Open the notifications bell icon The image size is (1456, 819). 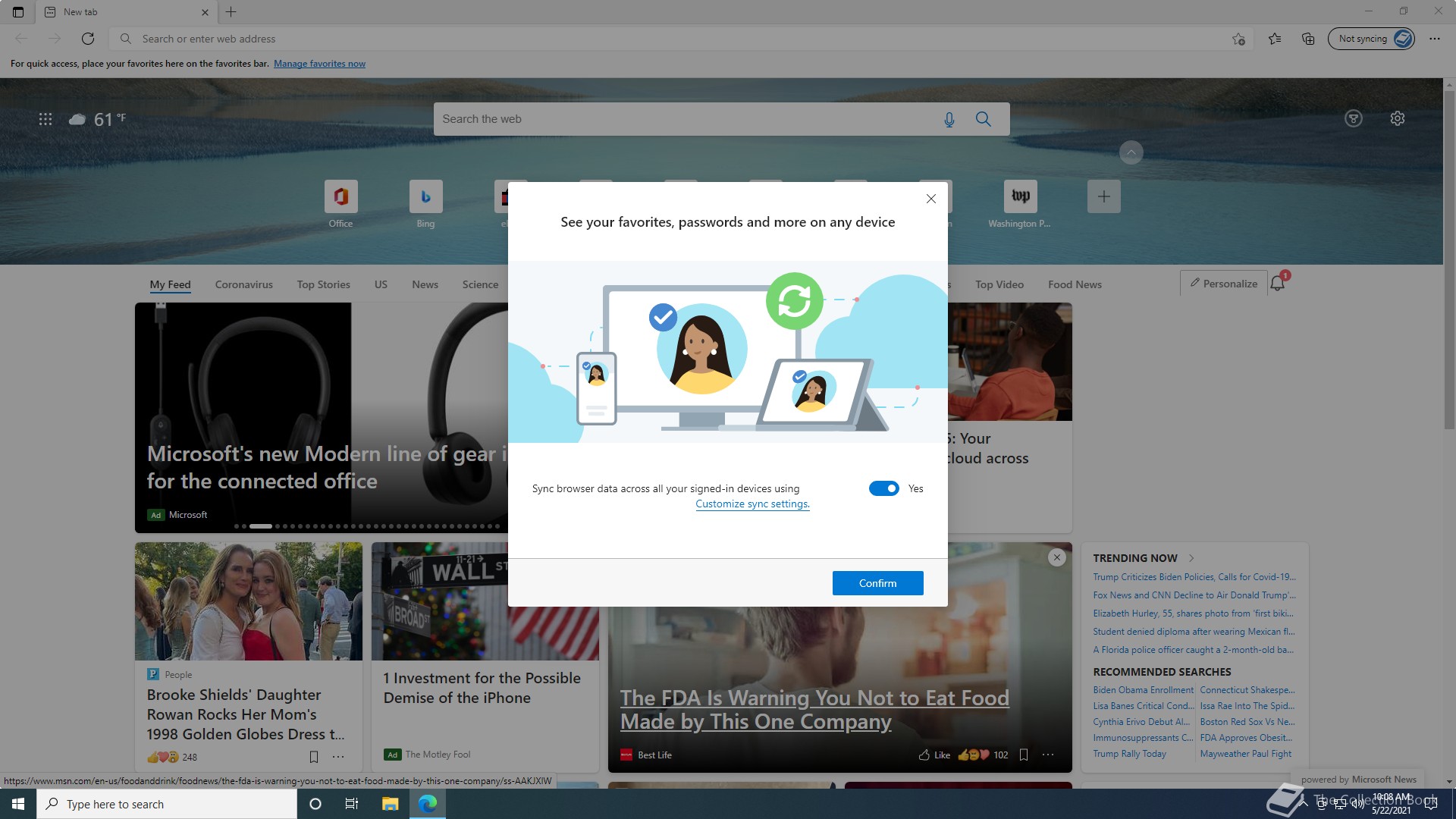pos(1278,284)
